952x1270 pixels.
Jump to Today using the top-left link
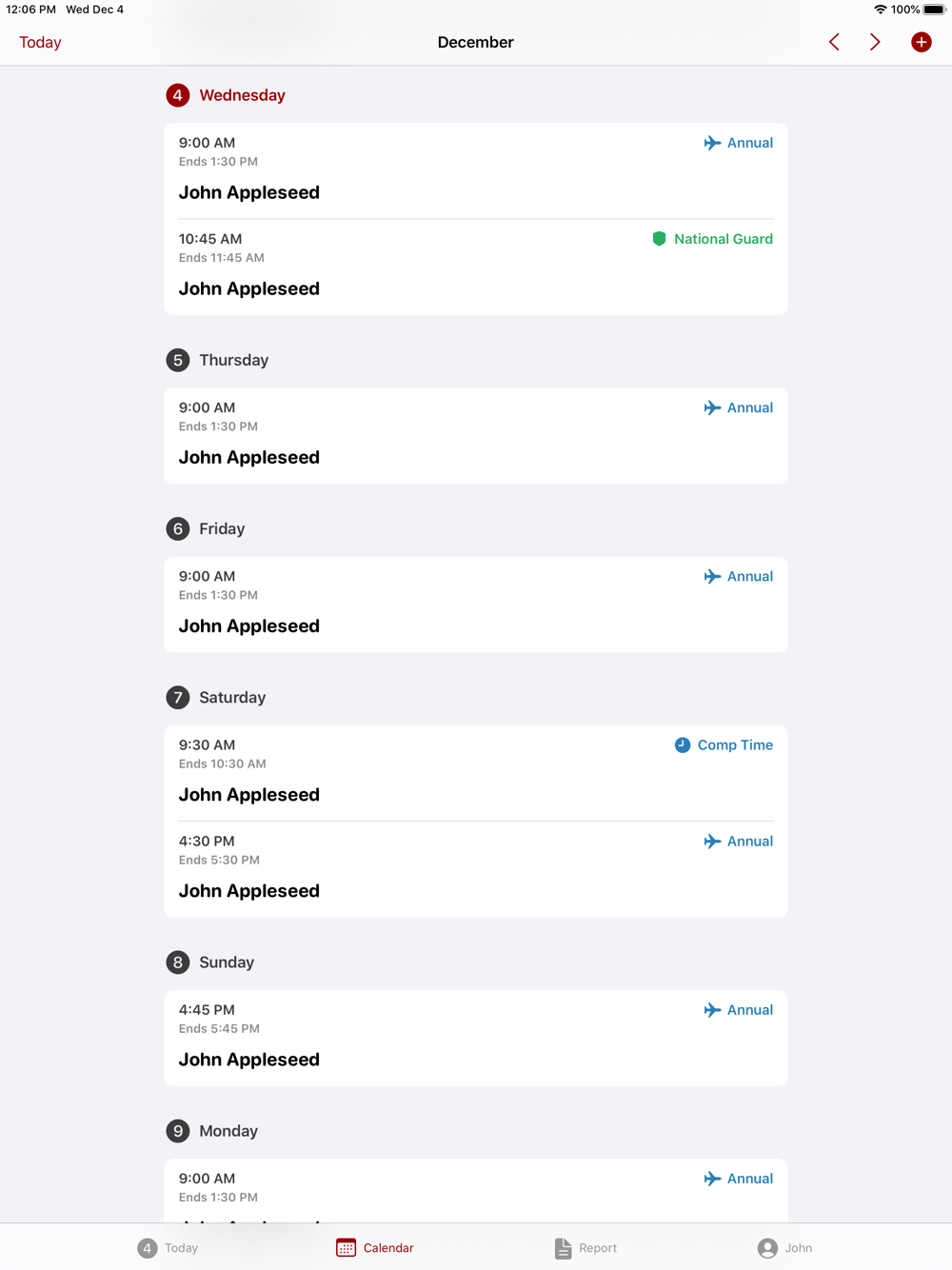click(x=40, y=42)
